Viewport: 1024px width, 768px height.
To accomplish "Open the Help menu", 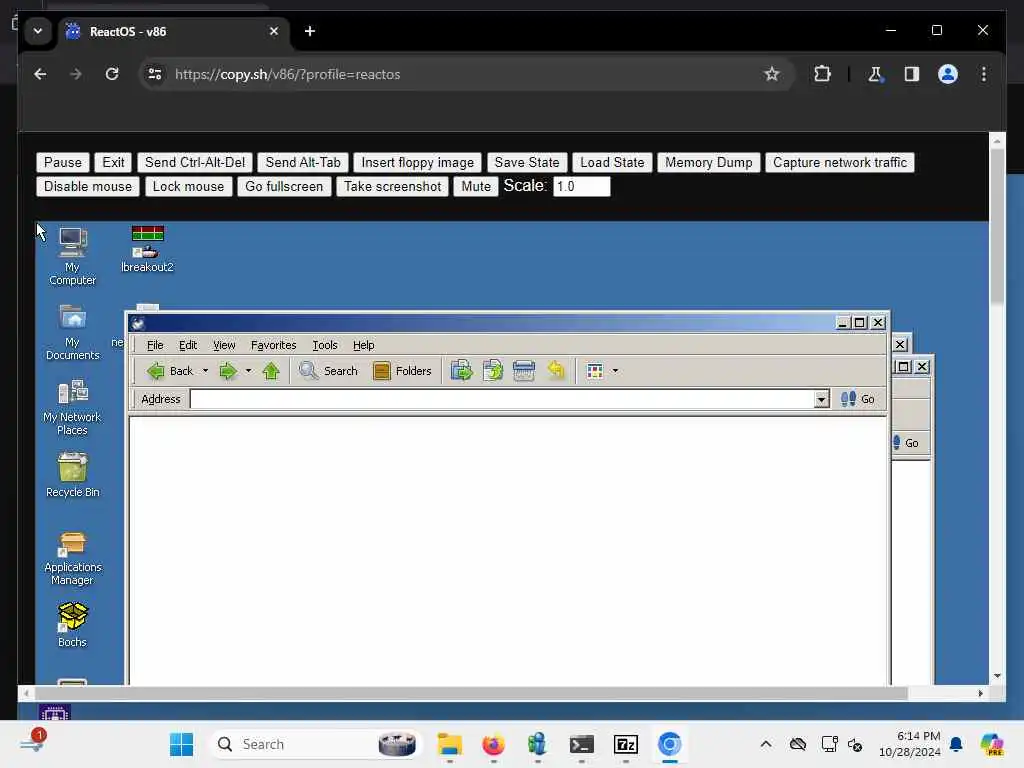I will pos(364,345).
